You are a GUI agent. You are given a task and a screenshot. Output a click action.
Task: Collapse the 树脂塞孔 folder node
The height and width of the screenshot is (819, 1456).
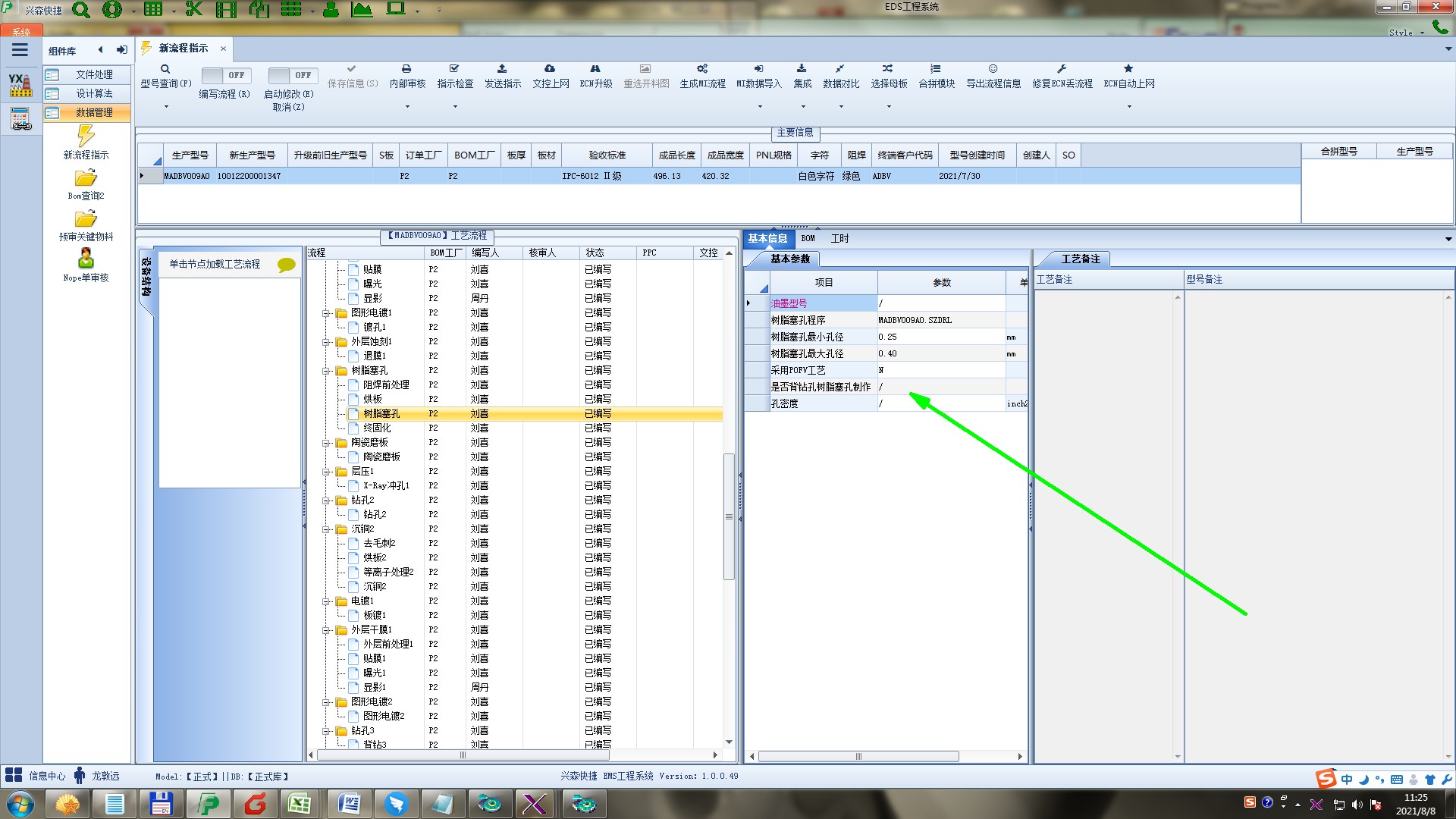click(x=326, y=371)
